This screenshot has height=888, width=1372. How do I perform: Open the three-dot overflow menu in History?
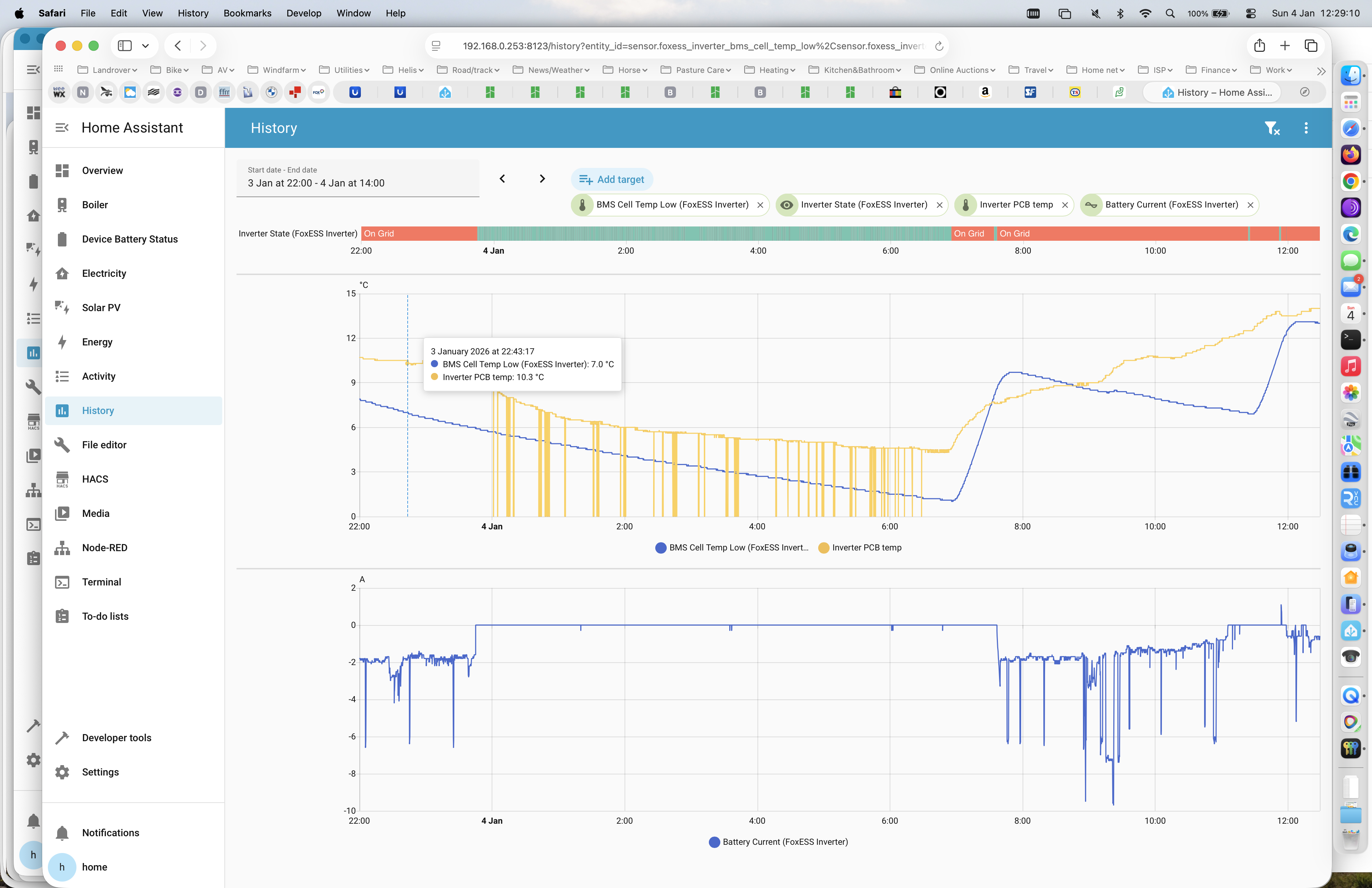pyautogui.click(x=1306, y=128)
